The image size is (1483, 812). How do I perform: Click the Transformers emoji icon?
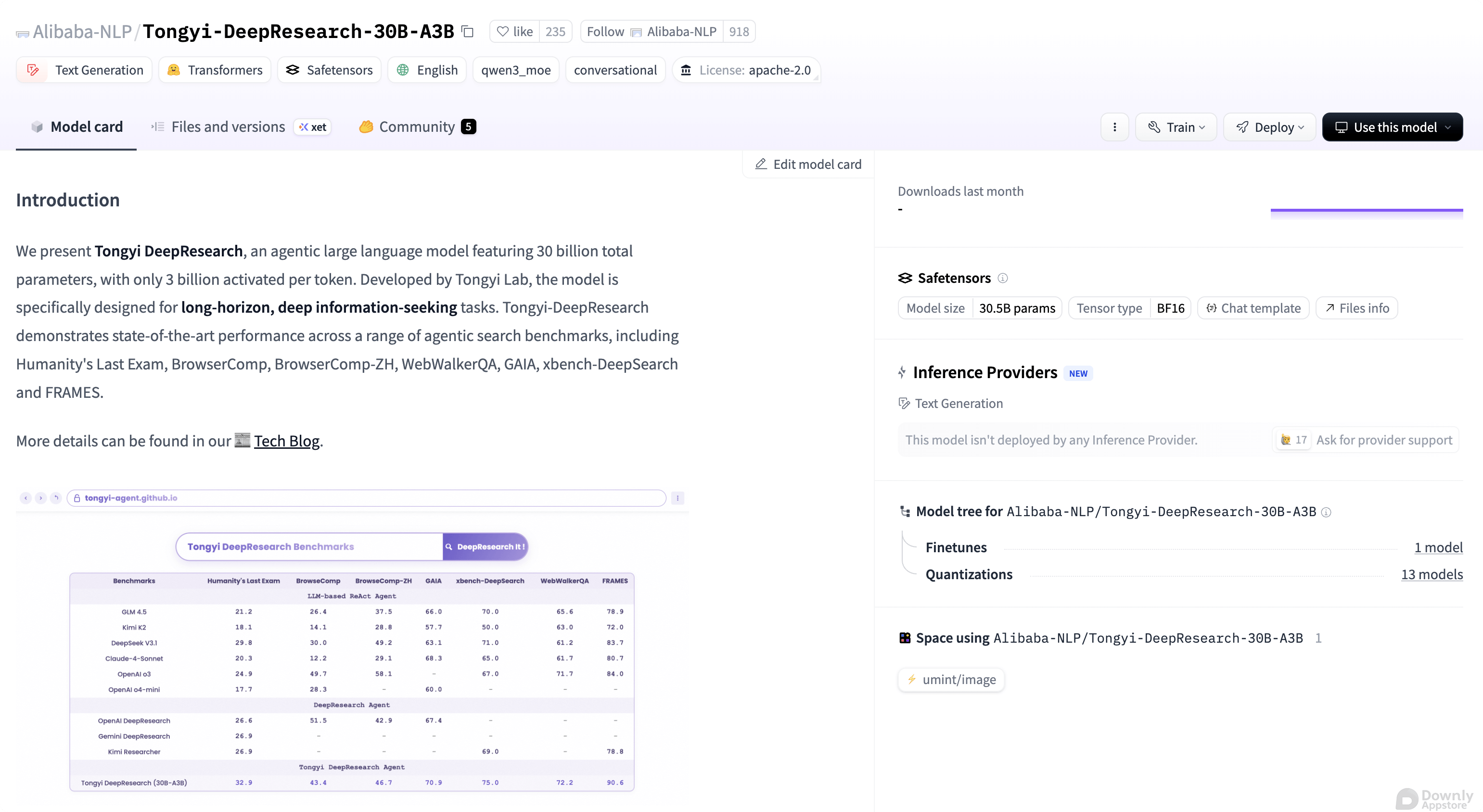click(173, 70)
